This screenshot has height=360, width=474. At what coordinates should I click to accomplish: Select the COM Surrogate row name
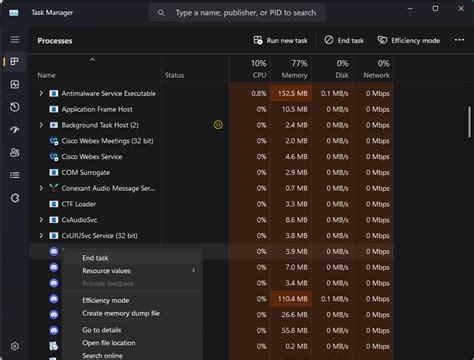(86, 172)
